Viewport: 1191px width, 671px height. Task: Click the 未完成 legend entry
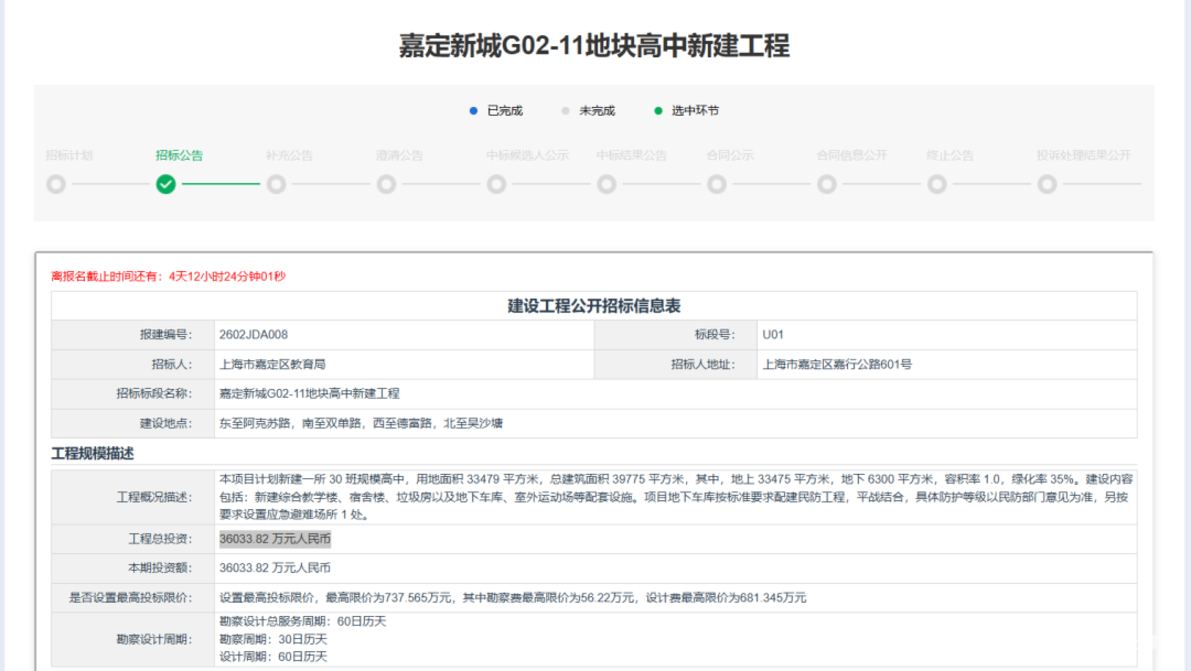coord(588,111)
